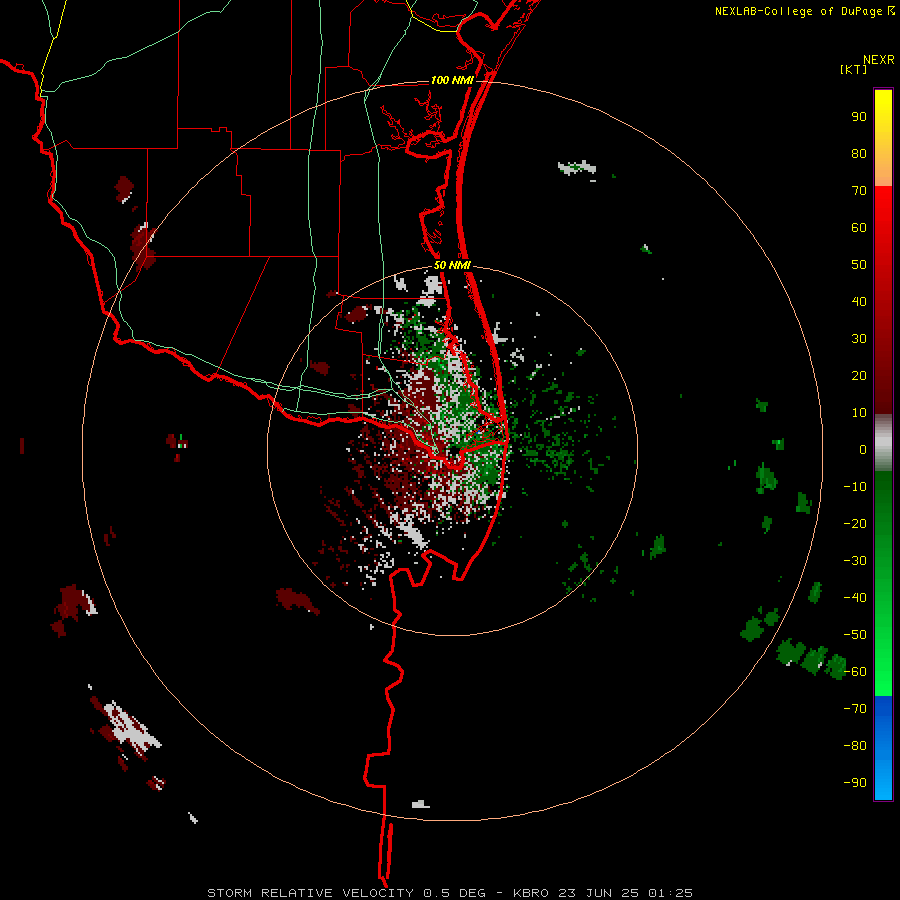
Task: Click the -10 value on velocity scale
Action: click(855, 487)
